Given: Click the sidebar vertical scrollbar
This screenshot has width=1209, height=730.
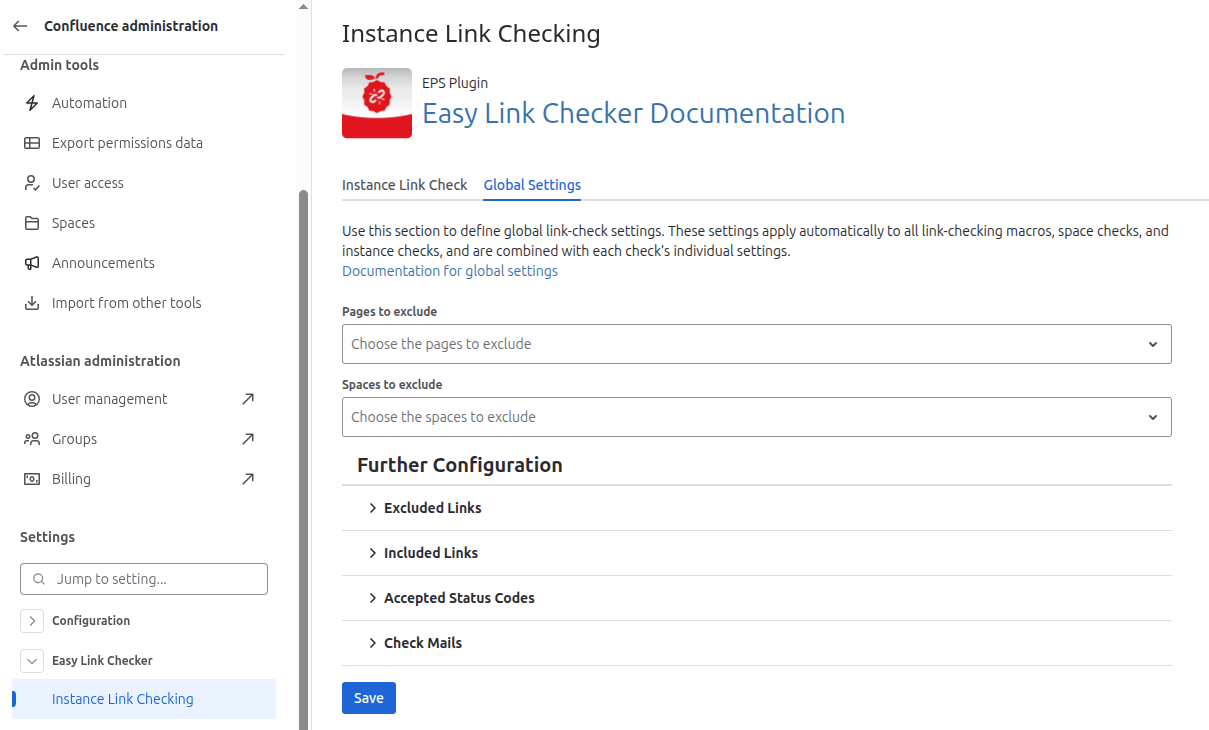Looking at the screenshot, I should point(303,460).
